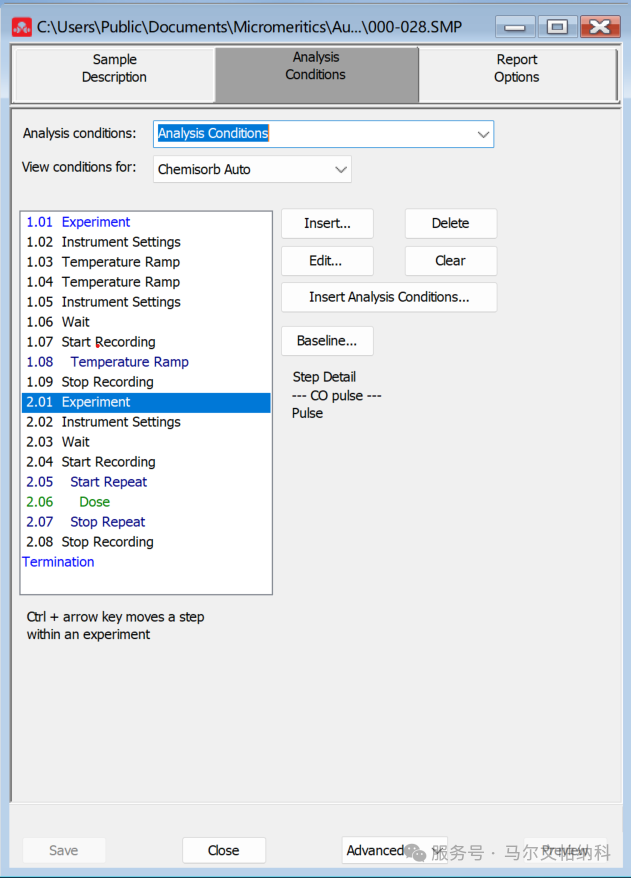This screenshot has height=878, width=631.
Task: Click the Close button at bottom
Action: [223, 850]
